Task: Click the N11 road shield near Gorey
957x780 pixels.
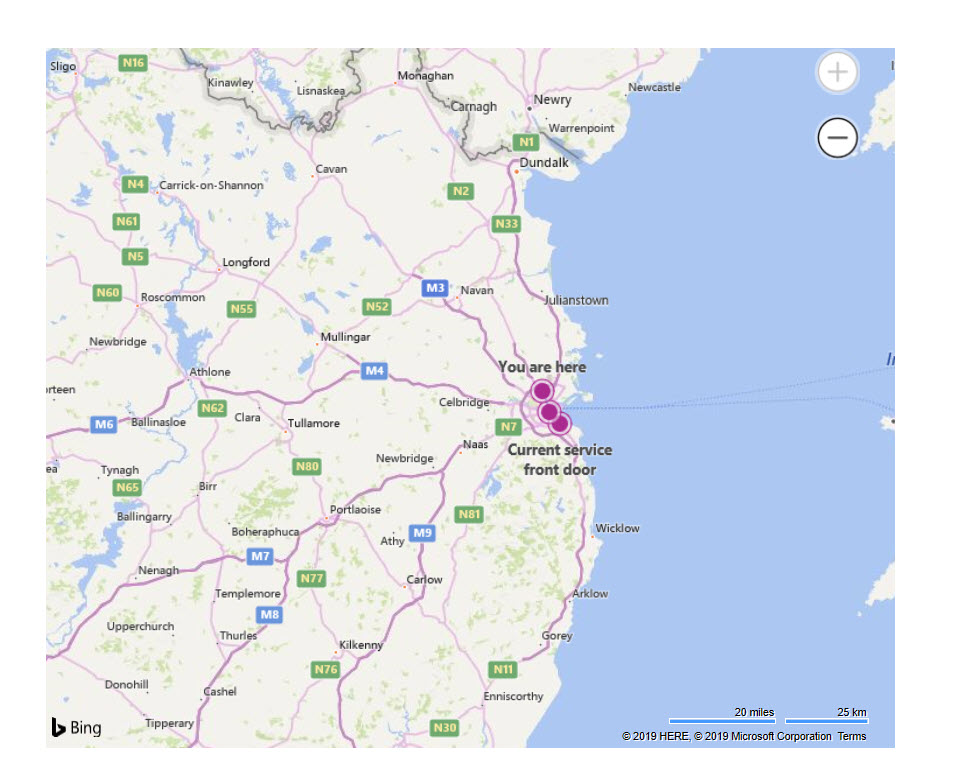Action: click(504, 670)
